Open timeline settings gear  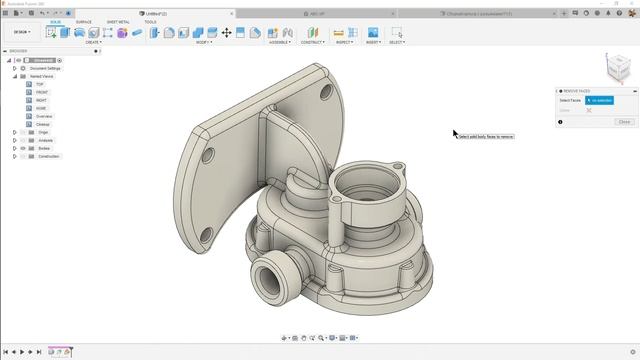point(633,352)
